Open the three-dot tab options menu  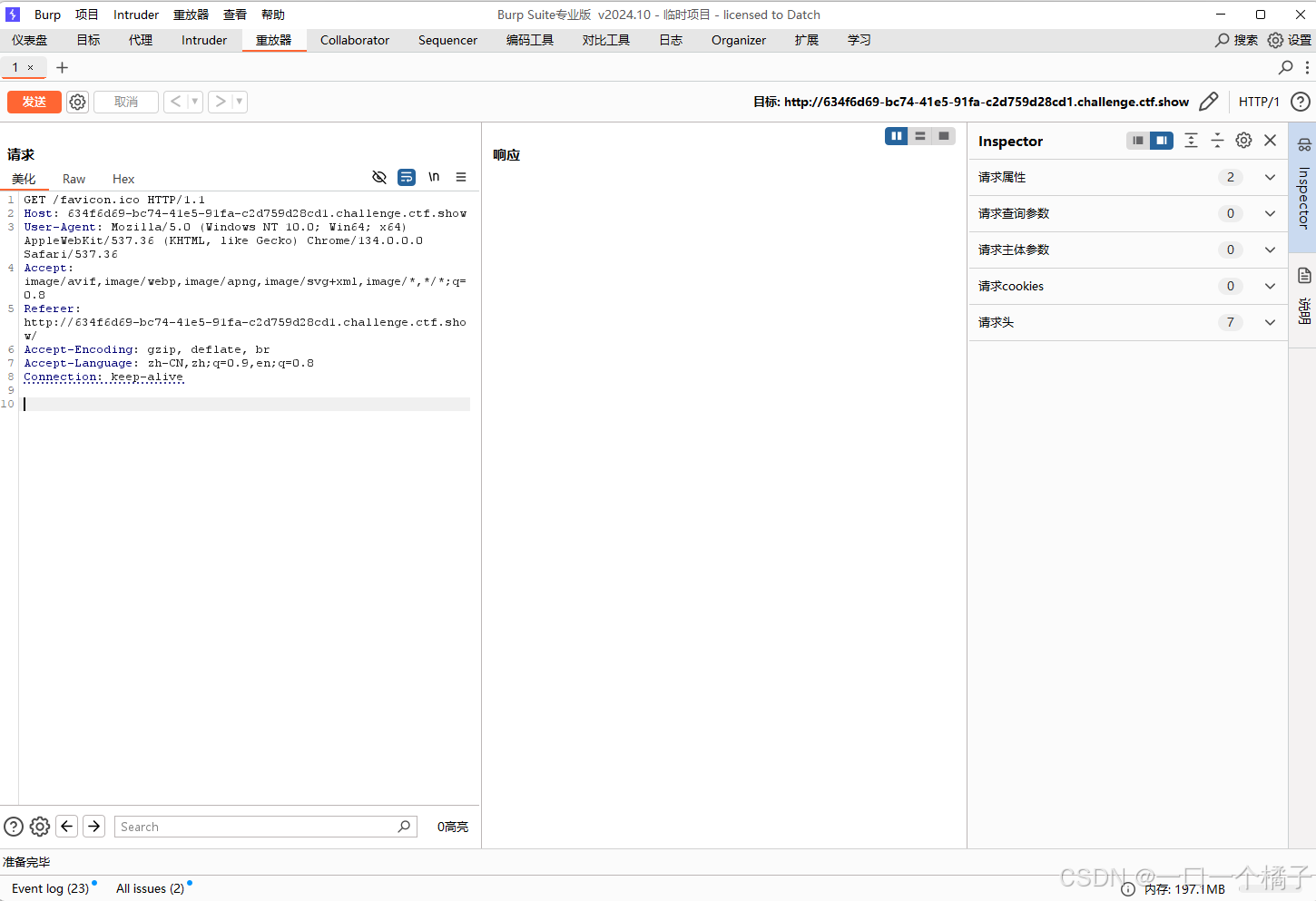tap(1307, 67)
